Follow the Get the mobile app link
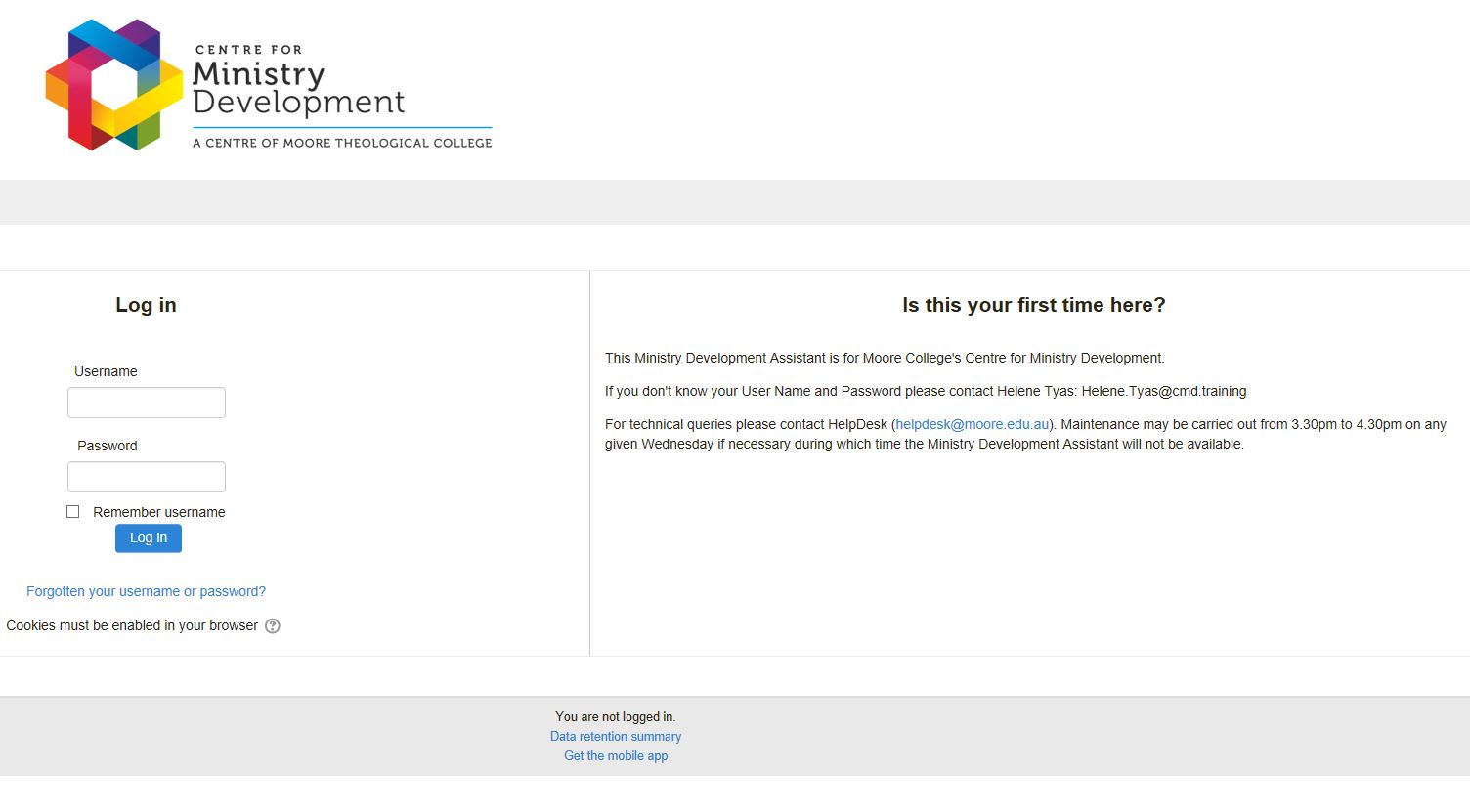 [x=616, y=756]
